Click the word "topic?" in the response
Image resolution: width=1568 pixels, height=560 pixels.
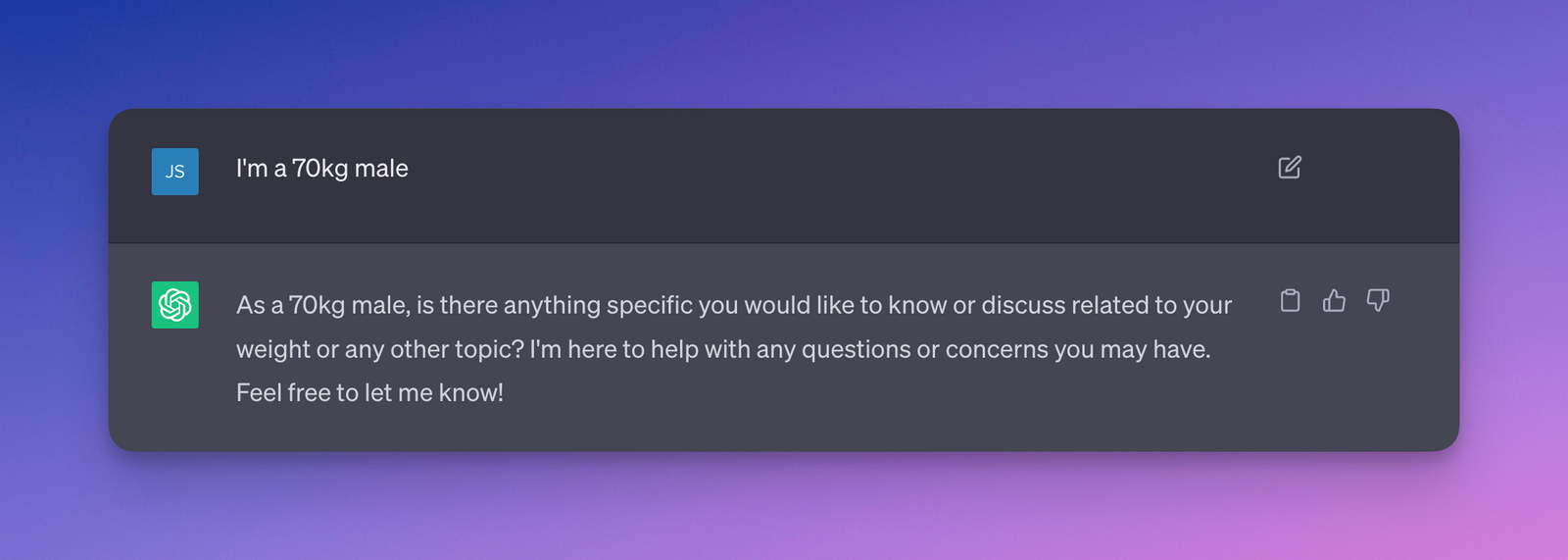click(490, 349)
